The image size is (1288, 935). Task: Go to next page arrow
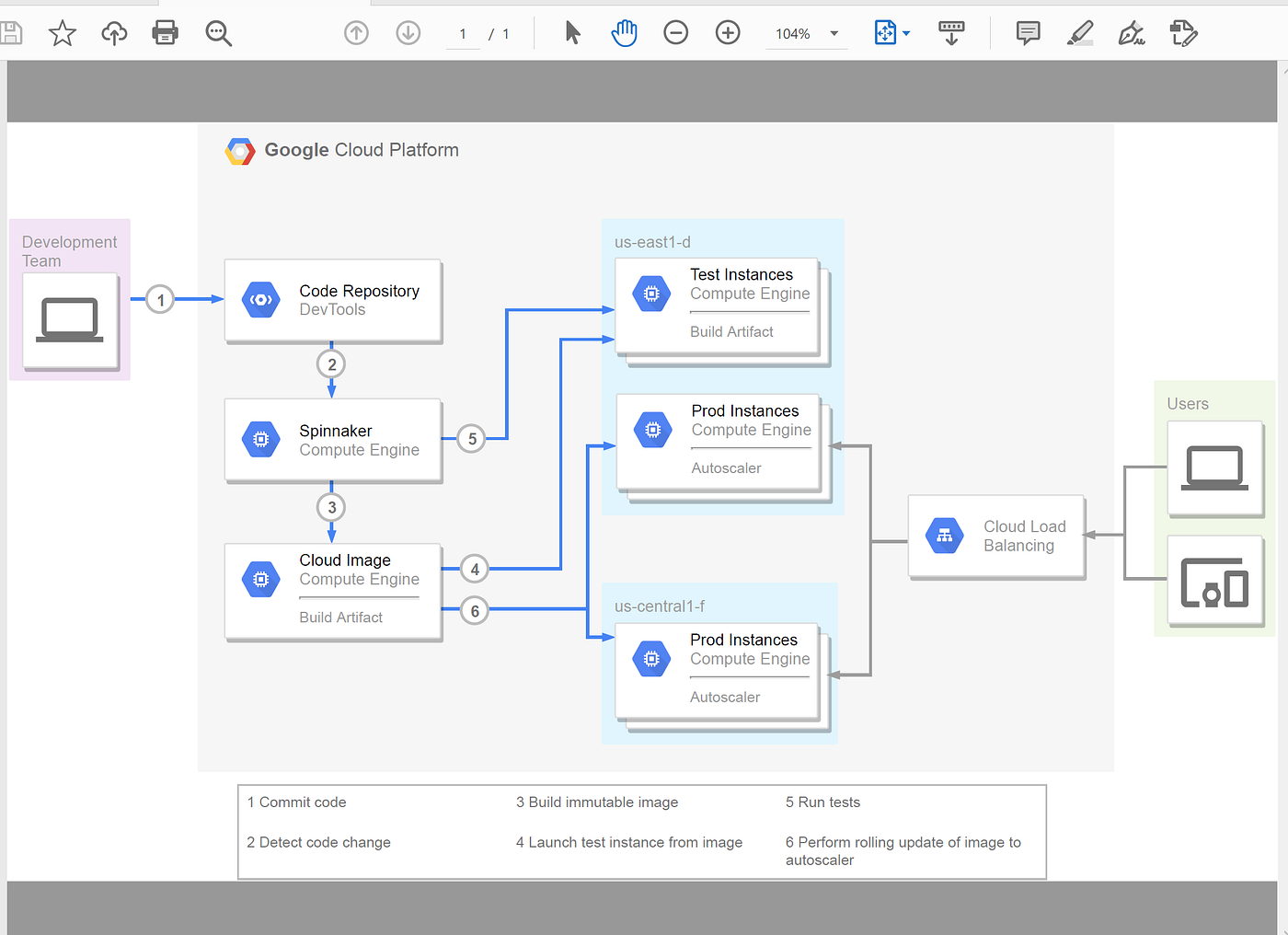408,34
